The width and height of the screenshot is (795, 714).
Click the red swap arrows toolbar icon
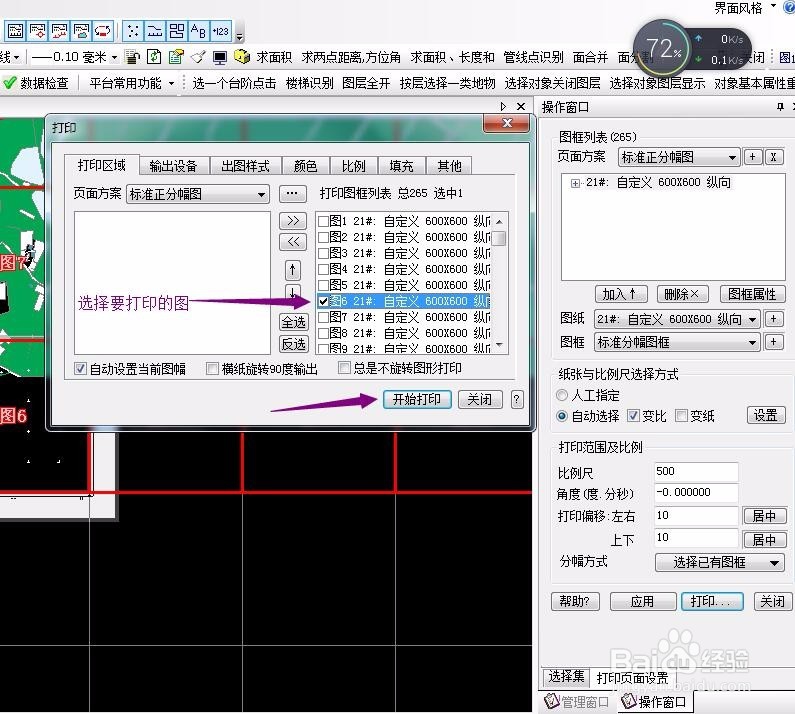pos(102,31)
